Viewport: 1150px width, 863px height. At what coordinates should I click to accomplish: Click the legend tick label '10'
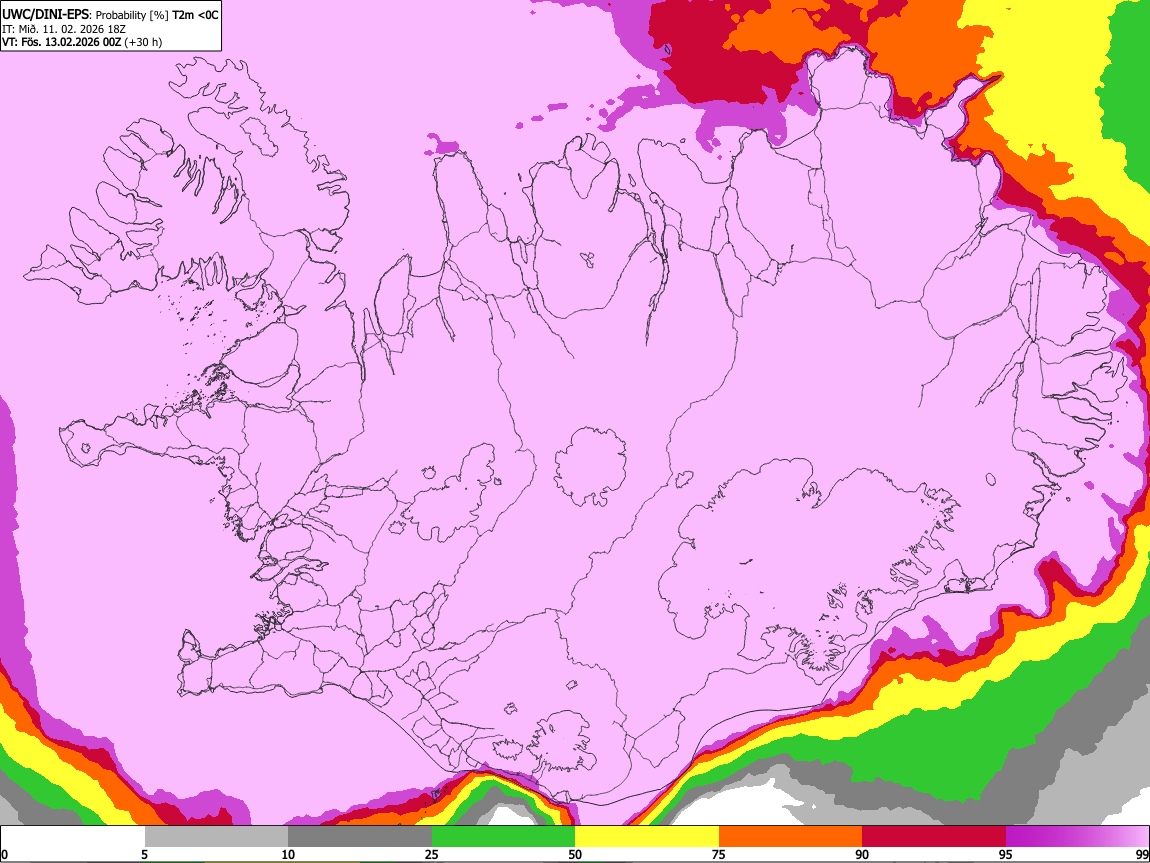(x=288, y=854)
